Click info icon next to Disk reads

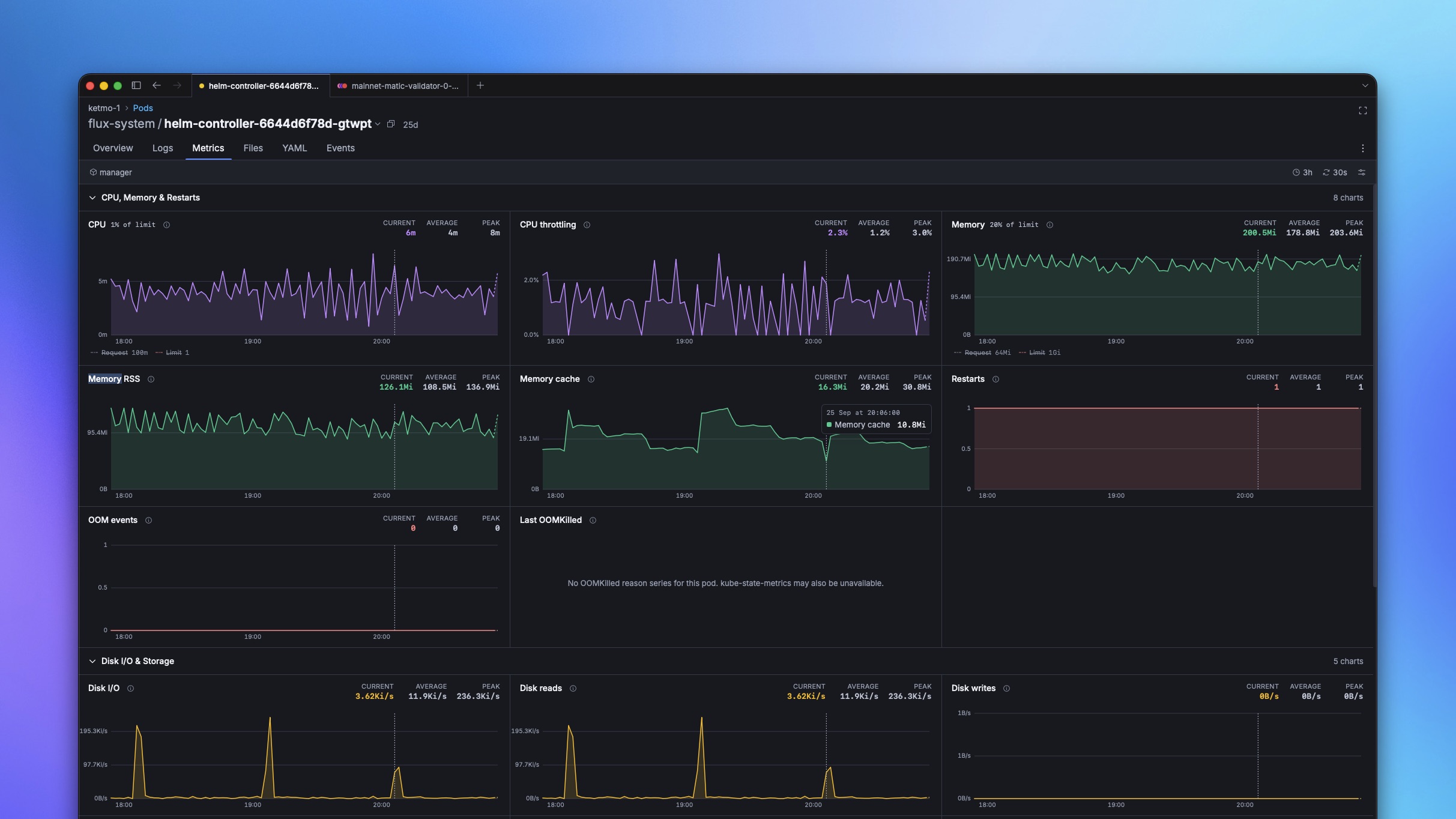[x=573, y=688]
